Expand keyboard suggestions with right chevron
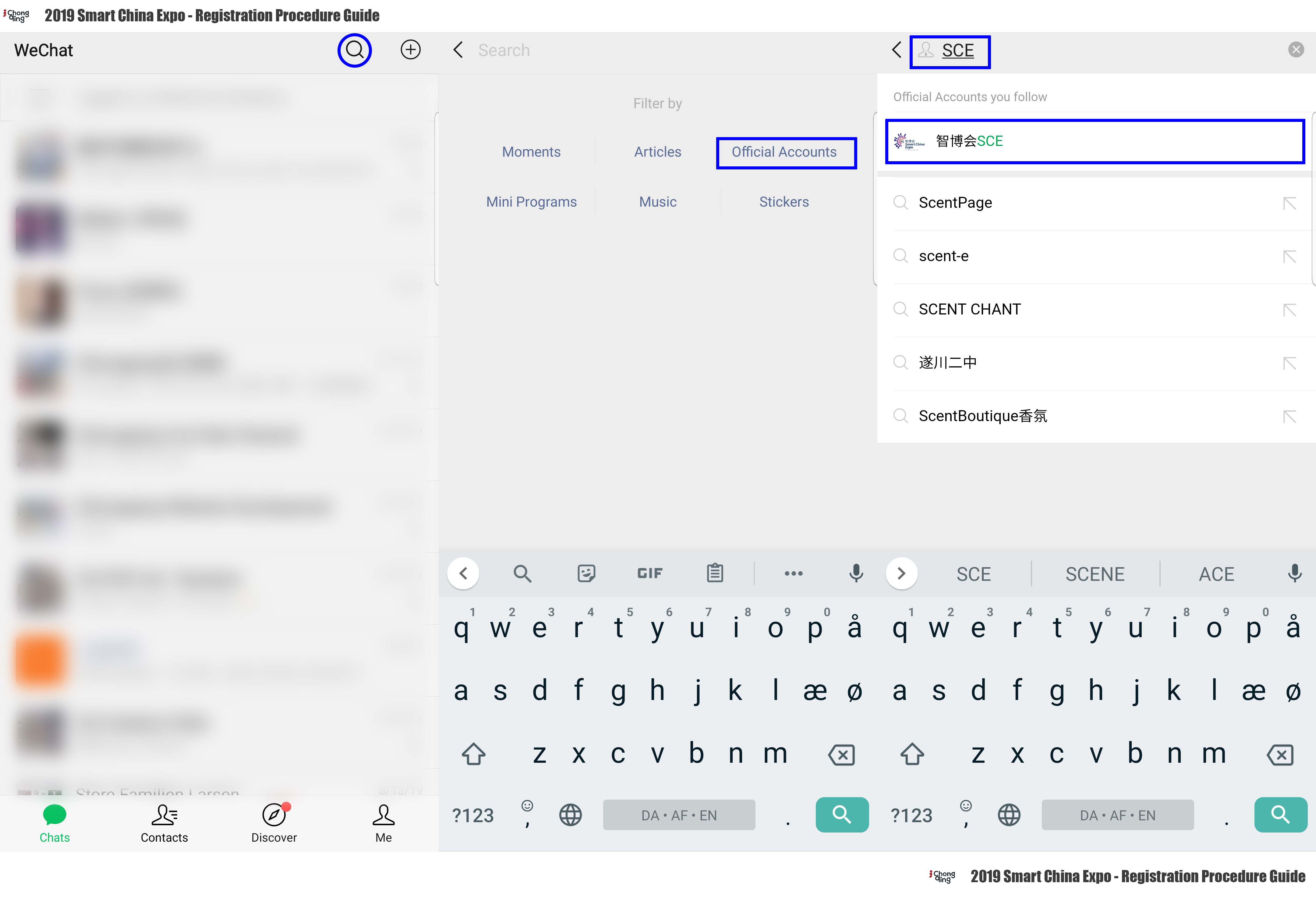The image size is (1316, 902). point(901,574)
